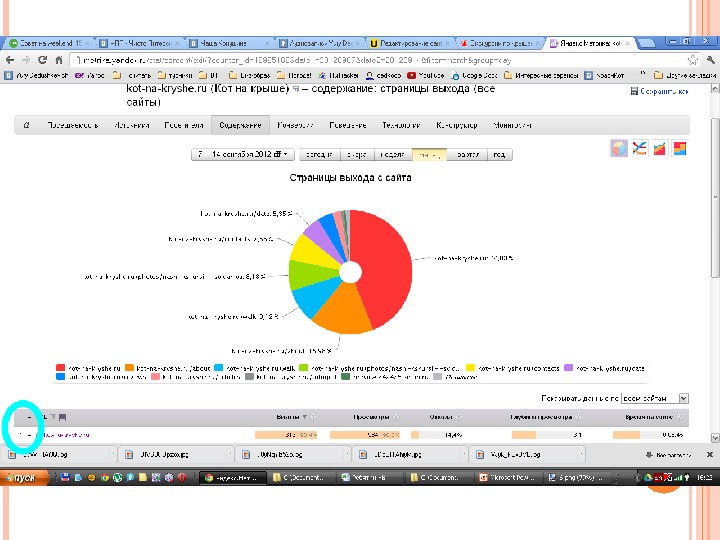Click the page scrollbar down arrow
Viewport: 720px width, 540px height.
[x=715, y=438]
